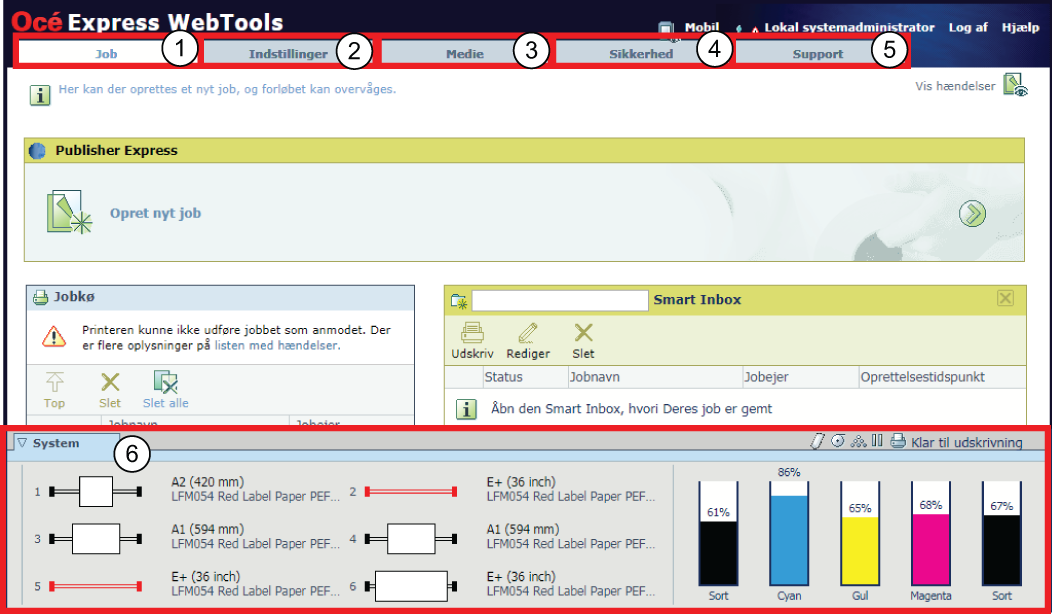
Task: Click the Opret nyt job document icon
Action: pos(69,212)
